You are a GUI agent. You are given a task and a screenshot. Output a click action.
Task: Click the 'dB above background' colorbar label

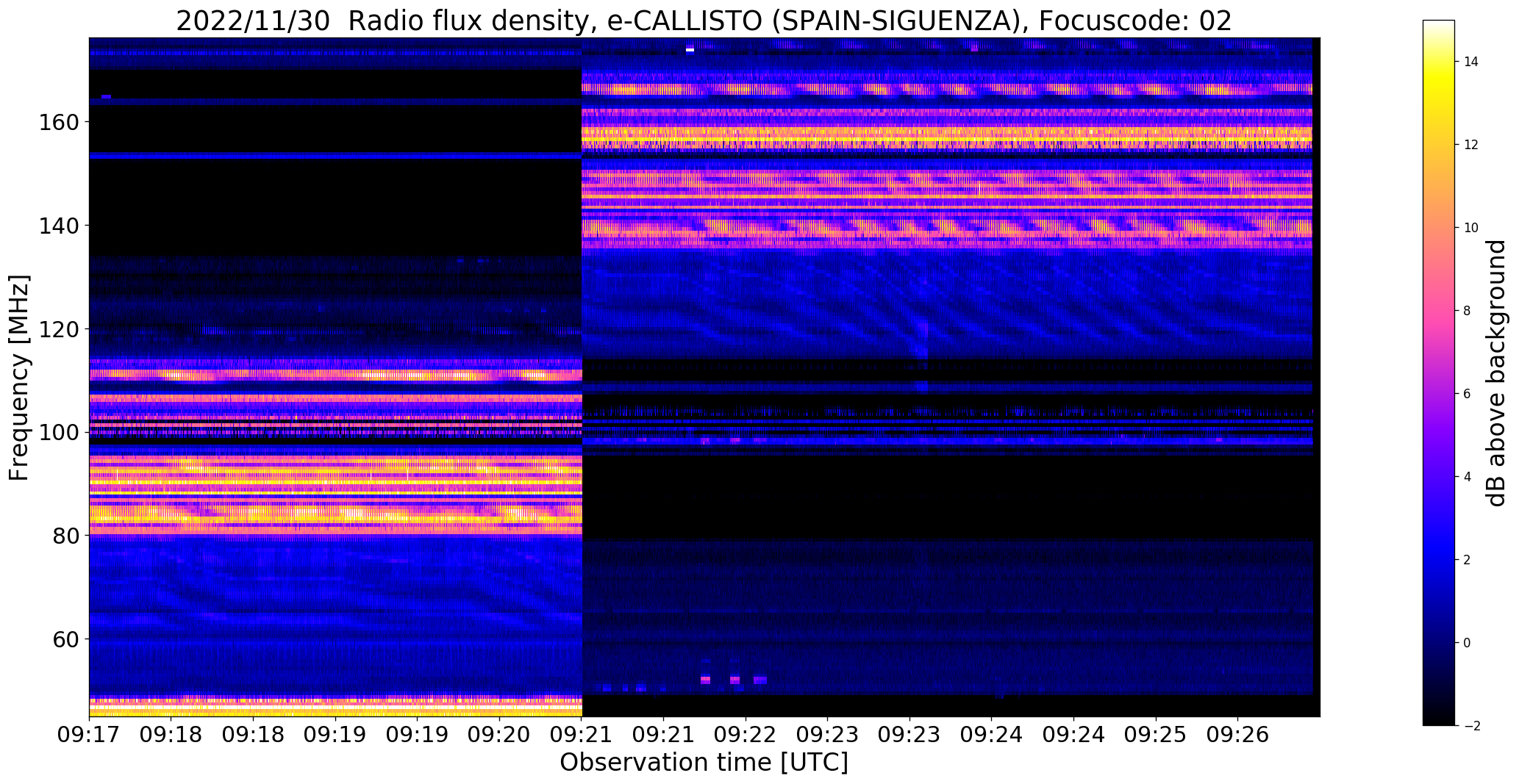point(1496,373)
